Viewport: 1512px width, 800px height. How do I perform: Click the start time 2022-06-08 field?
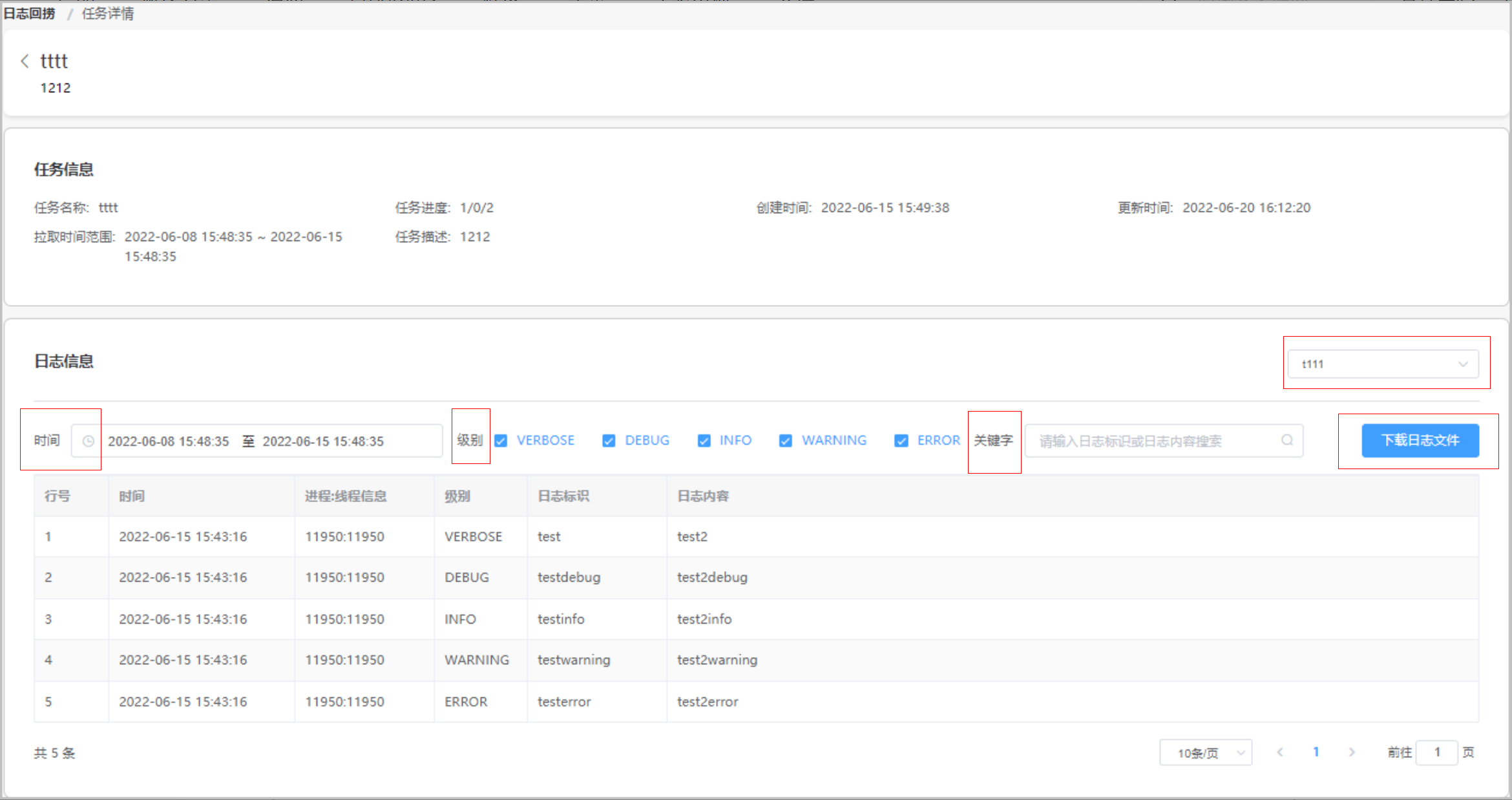[x=169, y=441]
